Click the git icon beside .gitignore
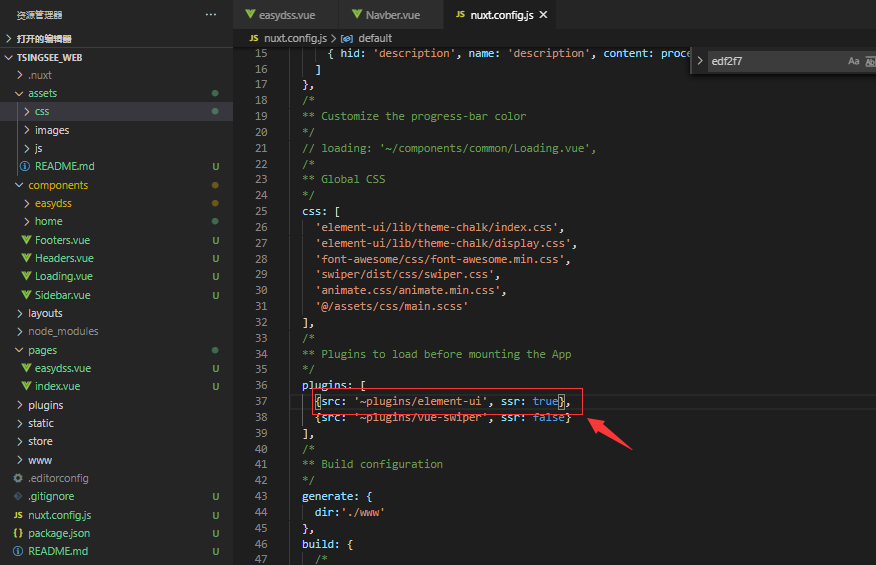 coord(18,496)
